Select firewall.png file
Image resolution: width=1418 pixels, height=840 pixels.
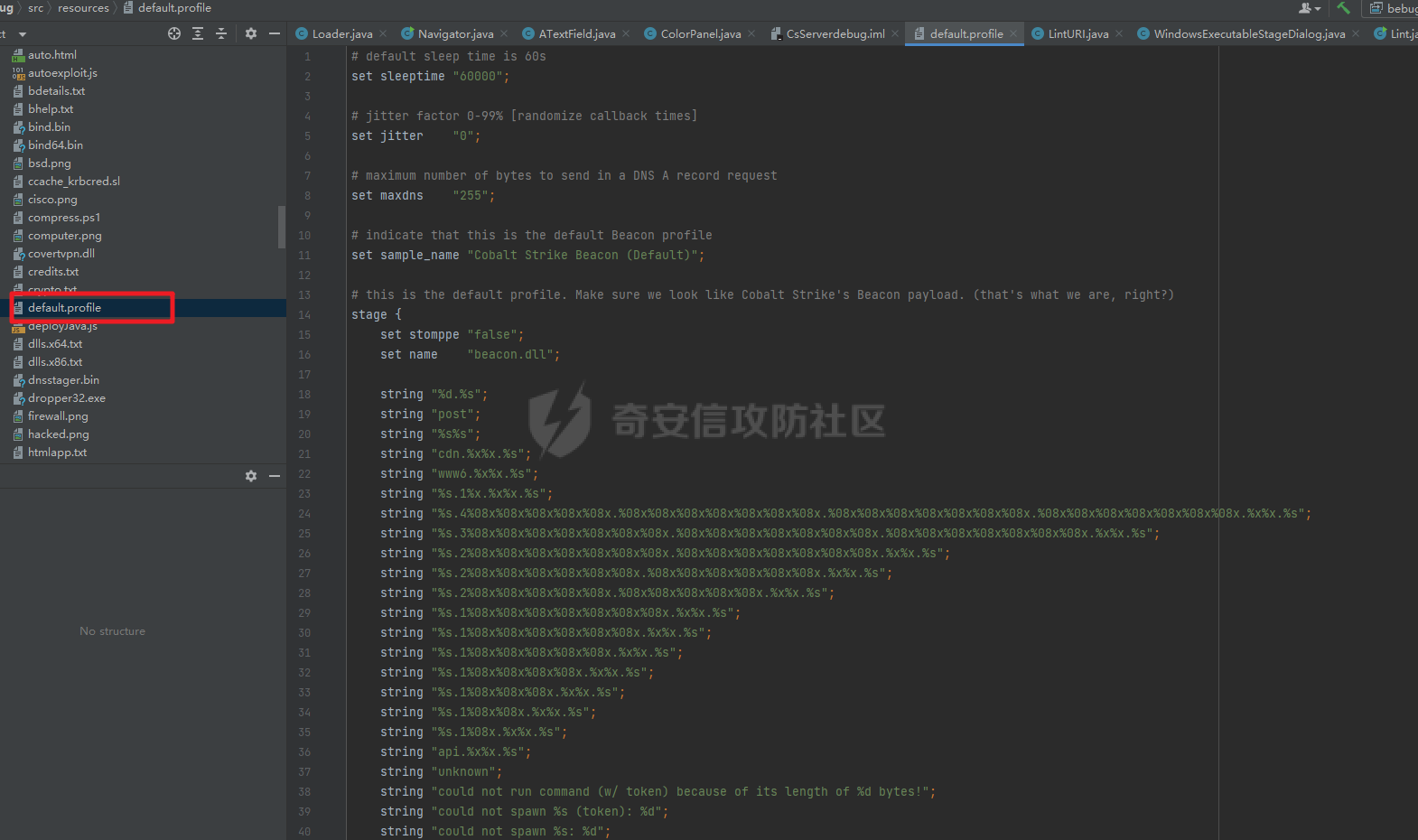pos(58,416)
